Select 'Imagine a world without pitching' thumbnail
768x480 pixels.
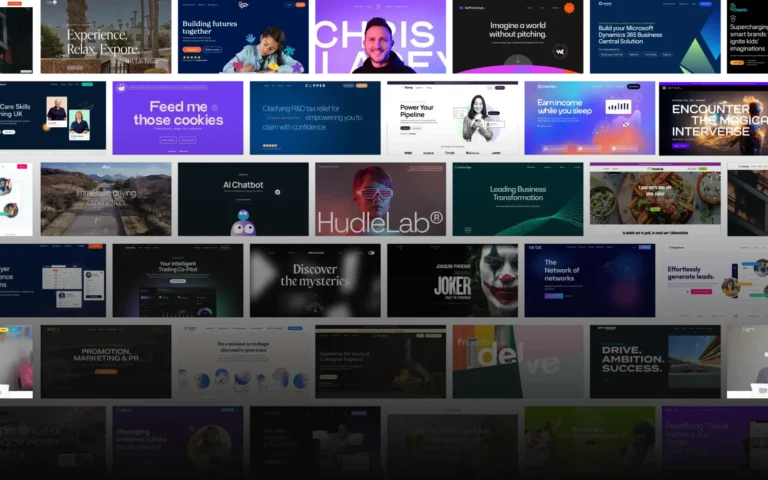516,40
